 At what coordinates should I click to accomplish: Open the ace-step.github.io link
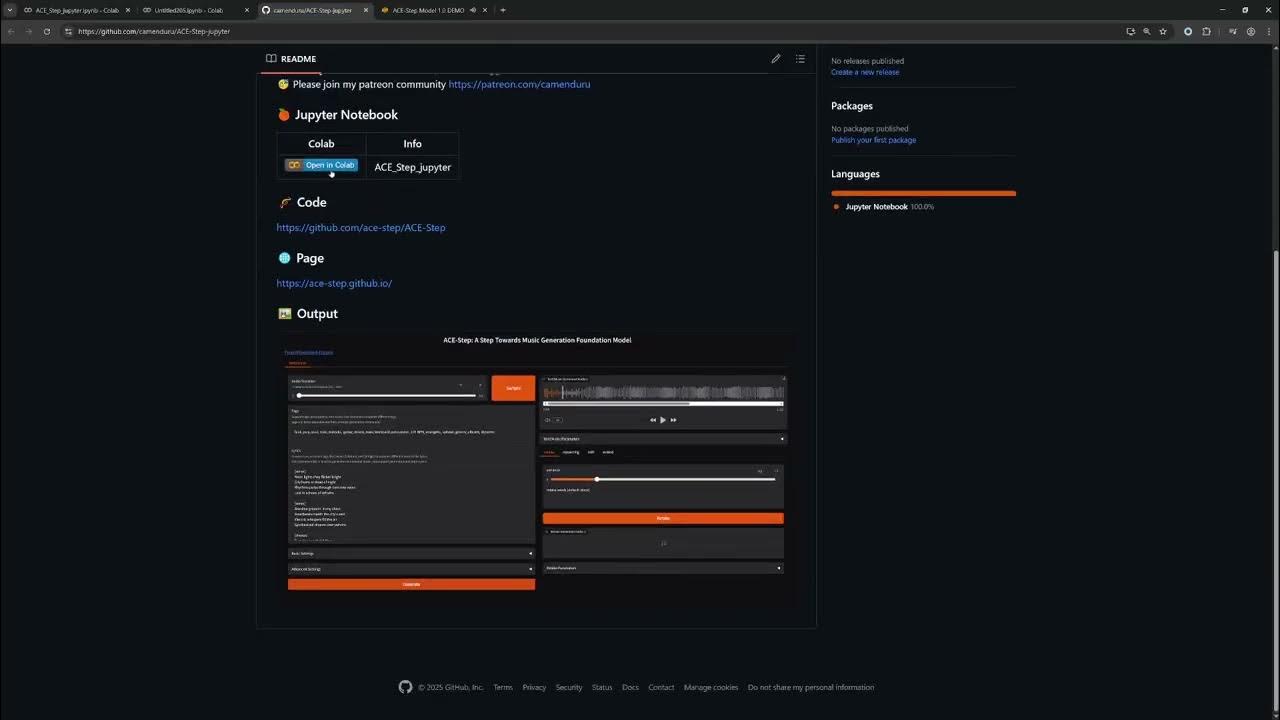point(334,283)
